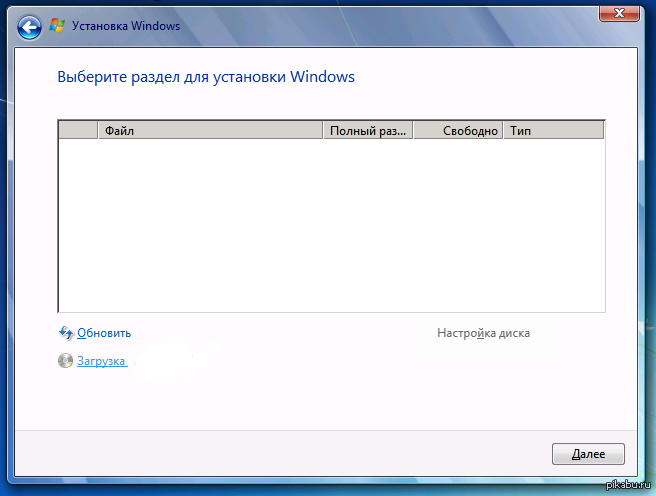Screen dimensions: 656x496
Task: Sort by the Полный раз... column header
Action: pyautogui.click(x=368, y=130)
